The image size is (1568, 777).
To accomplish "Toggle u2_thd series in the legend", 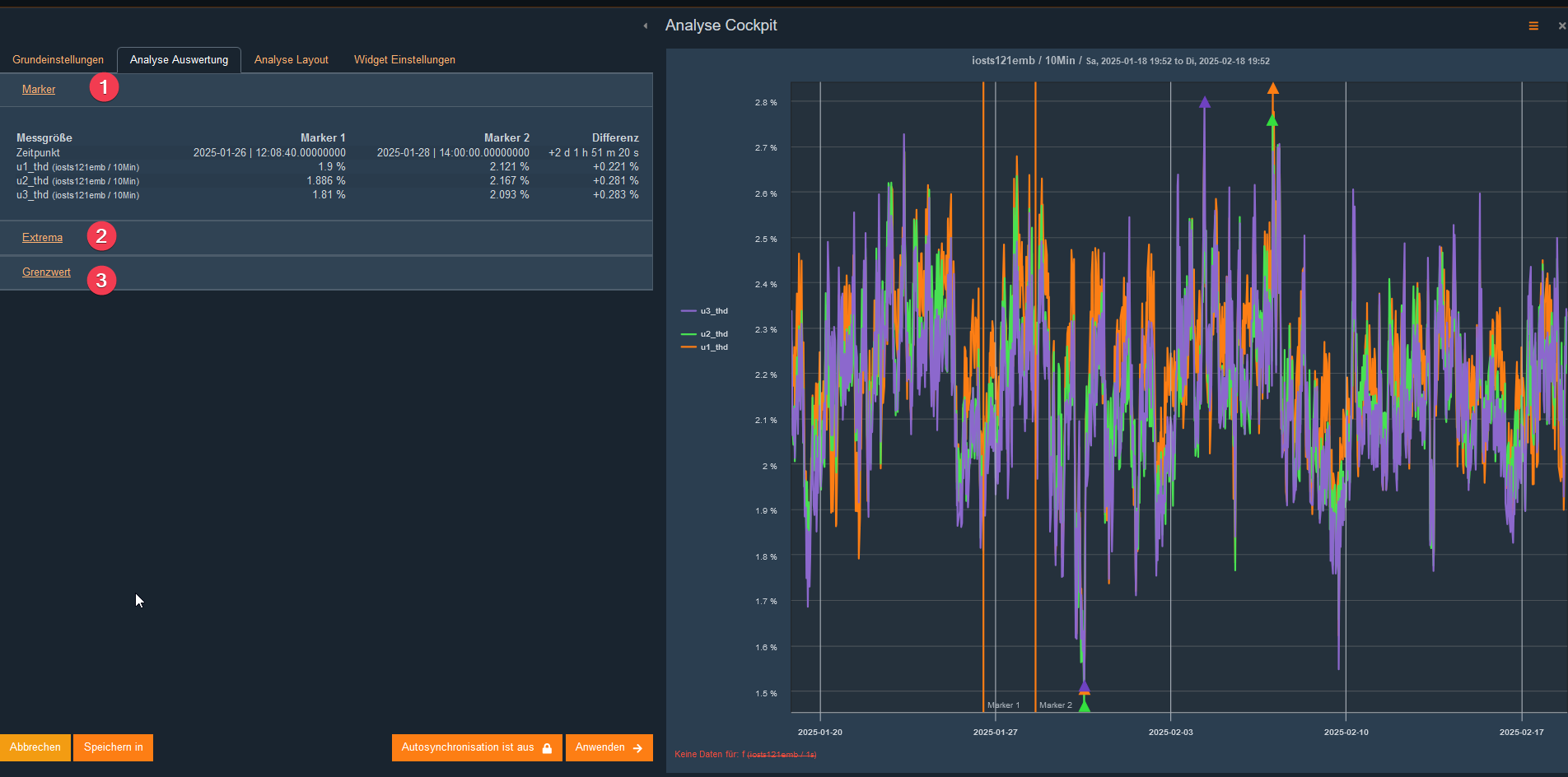I will (x=713, y=334).
